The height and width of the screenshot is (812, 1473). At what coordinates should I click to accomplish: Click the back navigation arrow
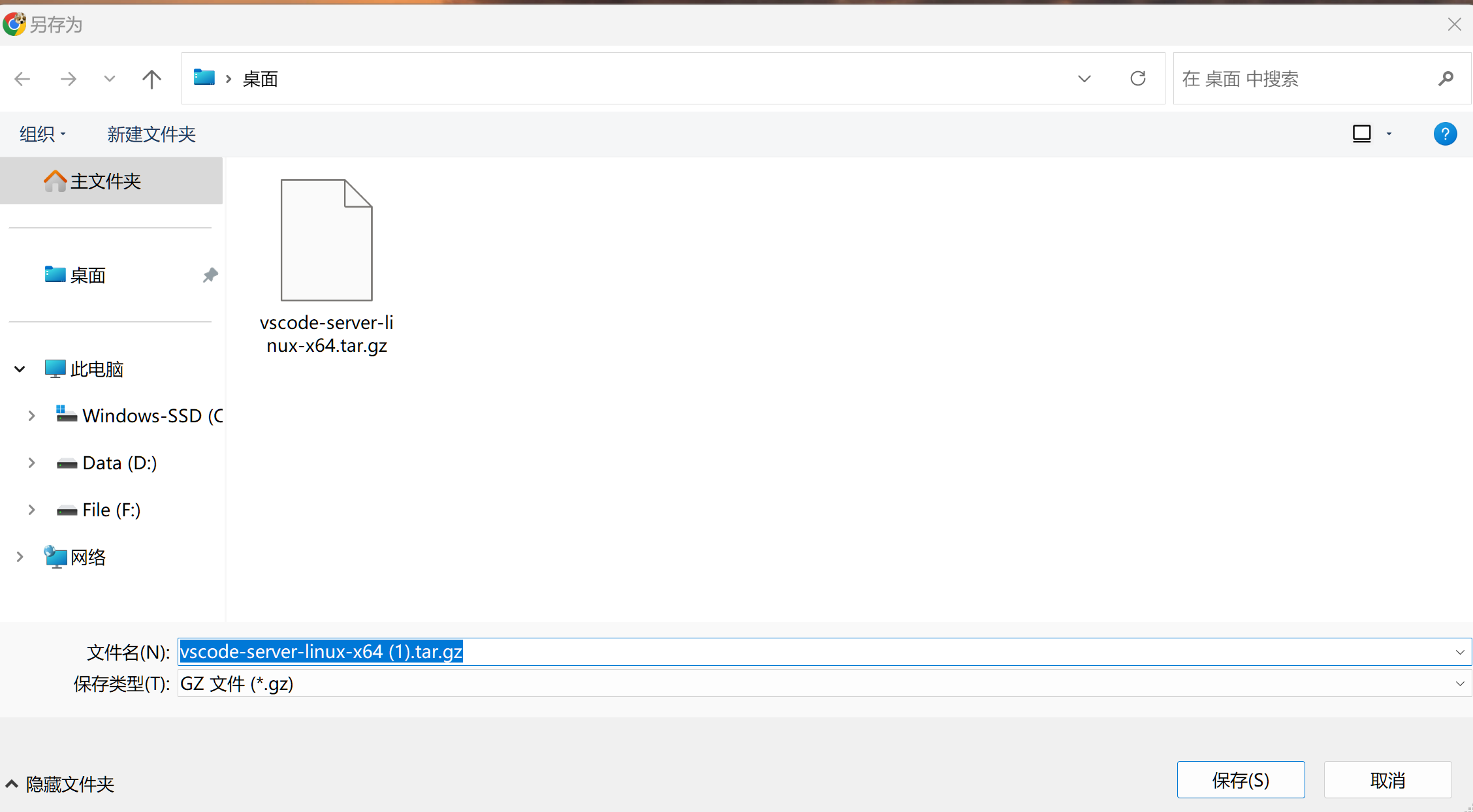[22, 79]
